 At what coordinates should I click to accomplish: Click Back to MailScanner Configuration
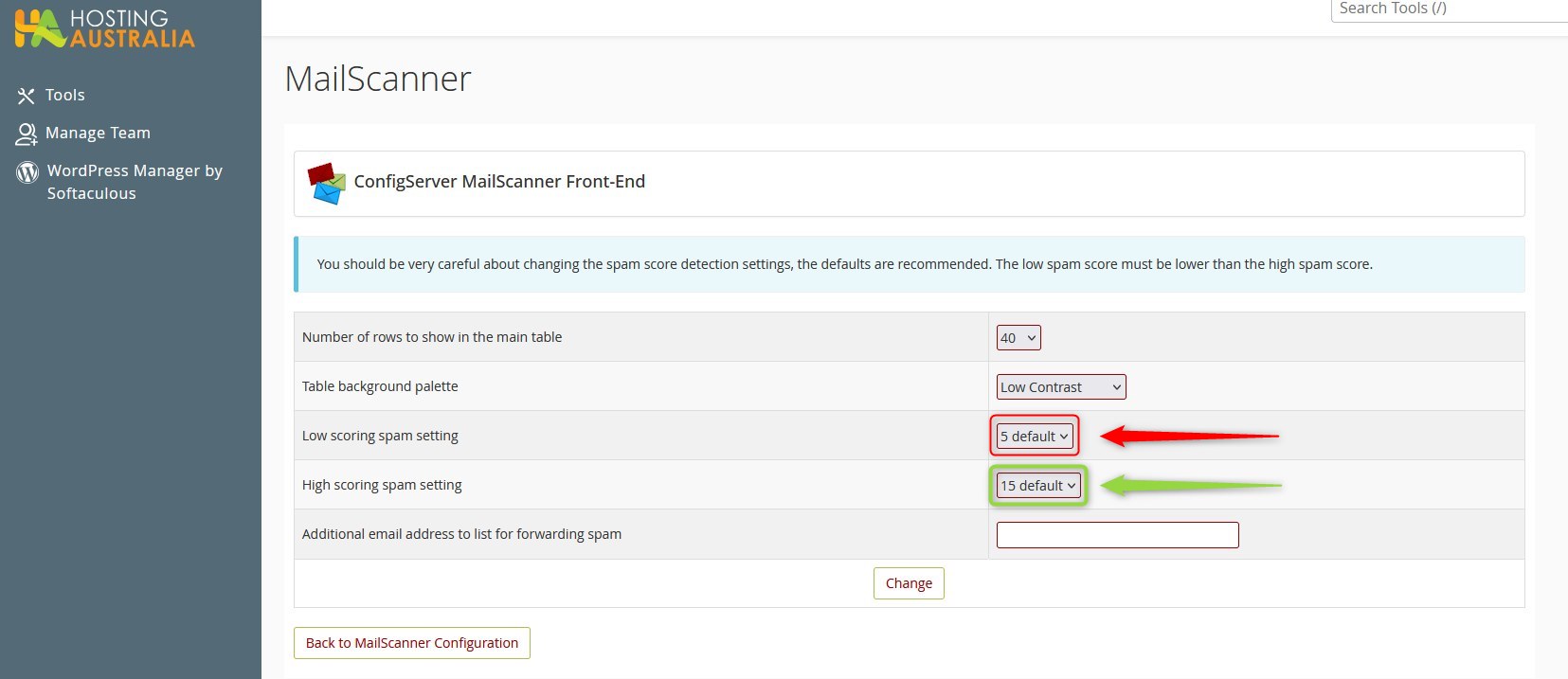411,643
